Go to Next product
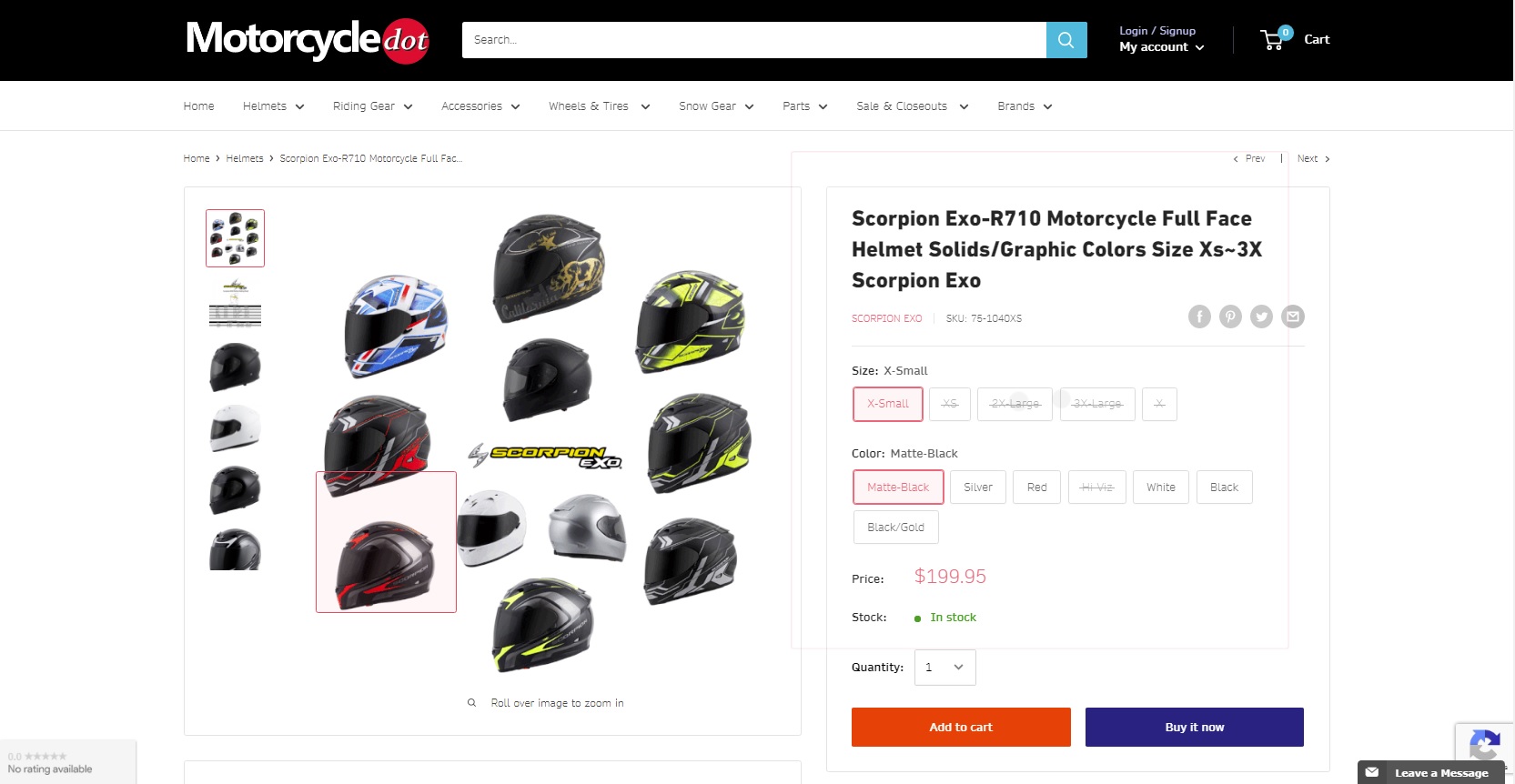 1313,158
